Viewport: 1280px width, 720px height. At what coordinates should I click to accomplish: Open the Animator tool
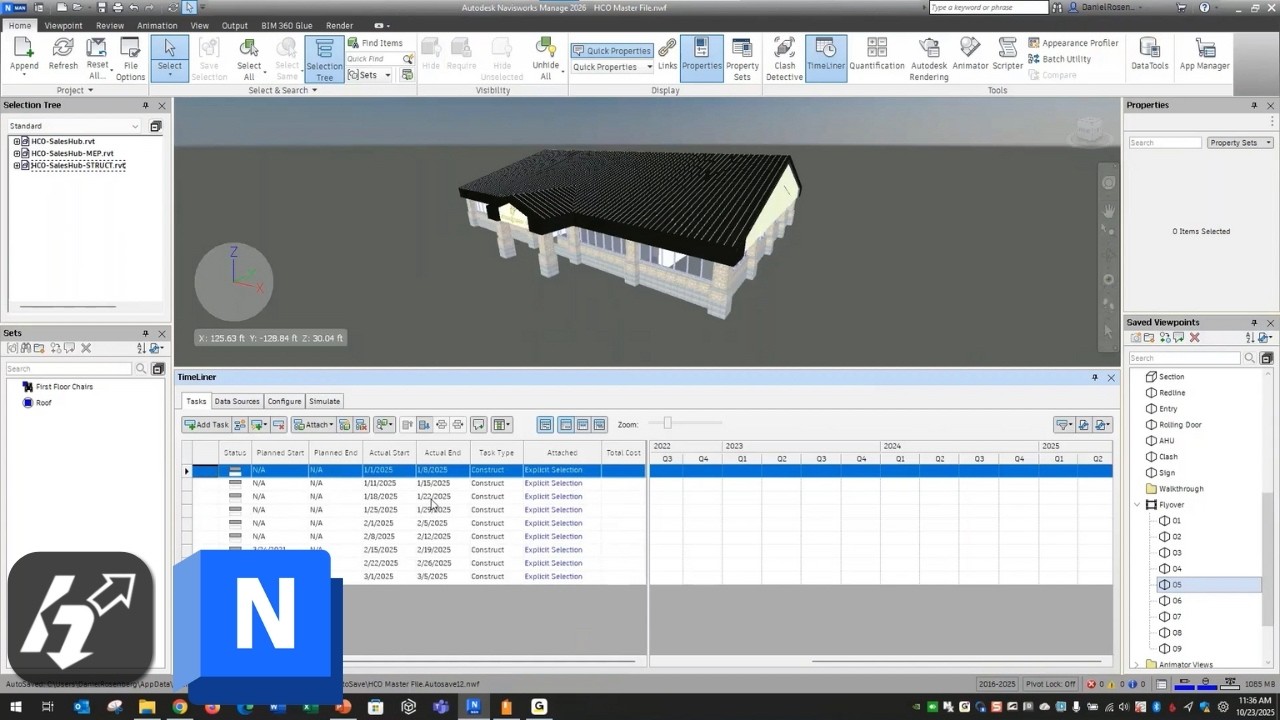[x=970, y=55]
